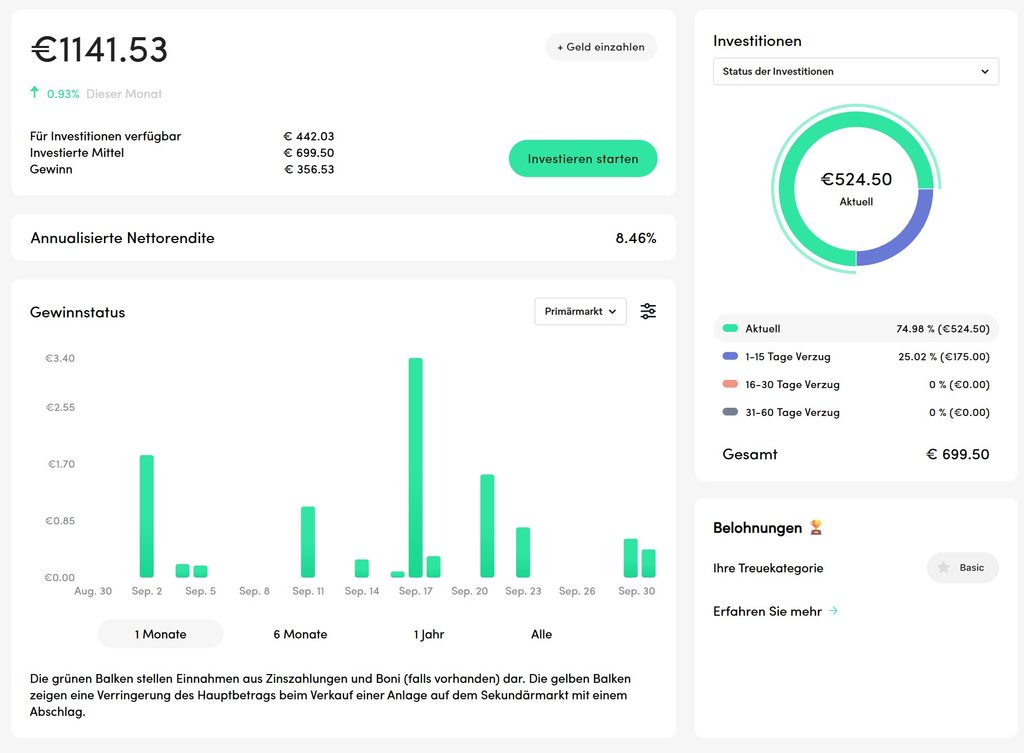Image resolution: width=1024 pixels, height=753 pixels.
Task: Click the €1141.53 total balance
Action: click(x=99, y=50)
